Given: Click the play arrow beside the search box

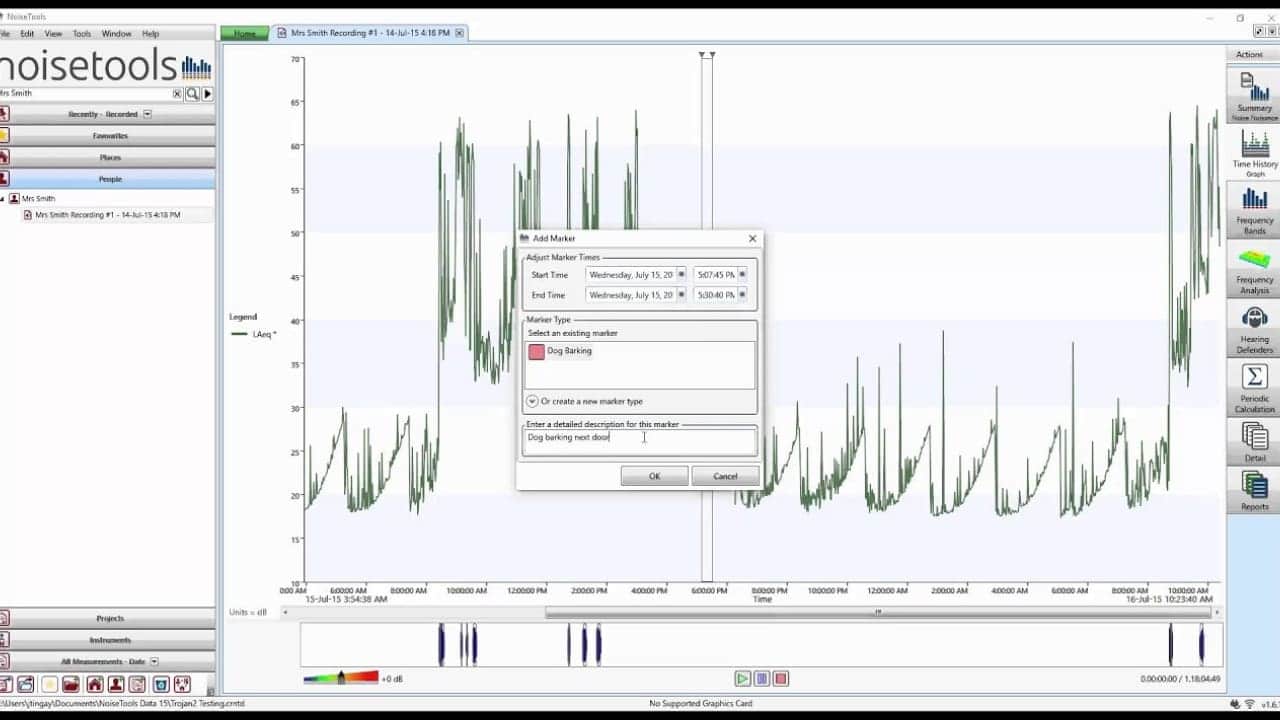Looking at the screenshot, I should click(207, 94).
